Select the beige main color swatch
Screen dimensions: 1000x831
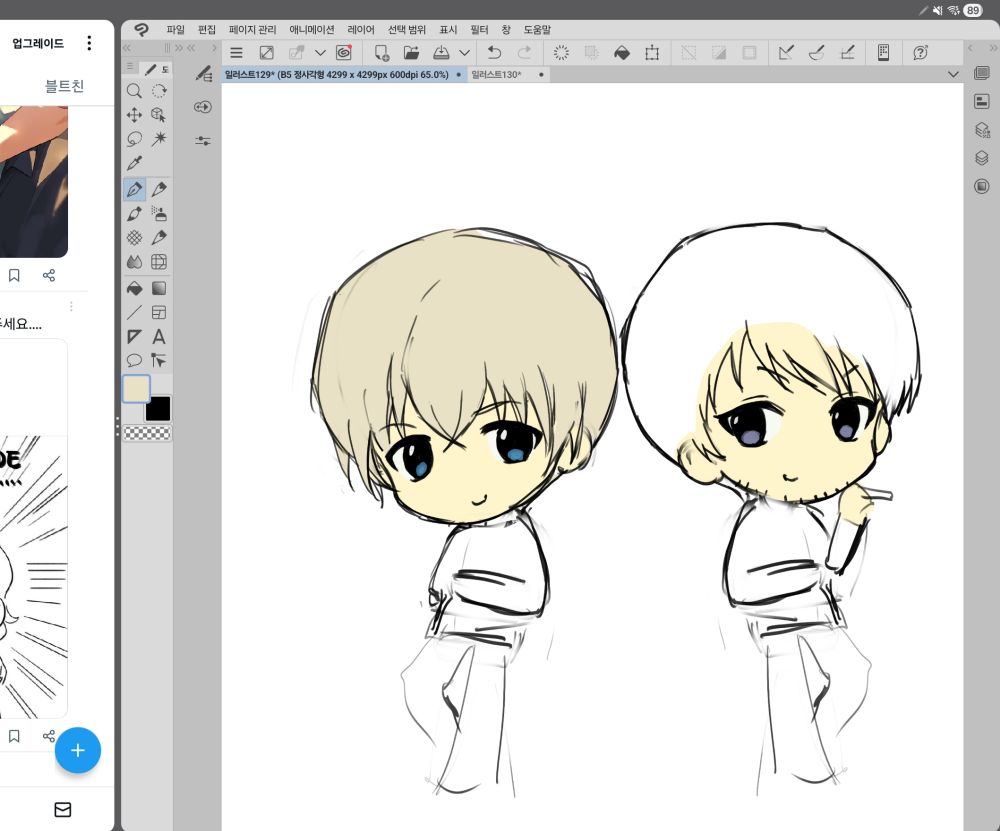pos(136,389)
